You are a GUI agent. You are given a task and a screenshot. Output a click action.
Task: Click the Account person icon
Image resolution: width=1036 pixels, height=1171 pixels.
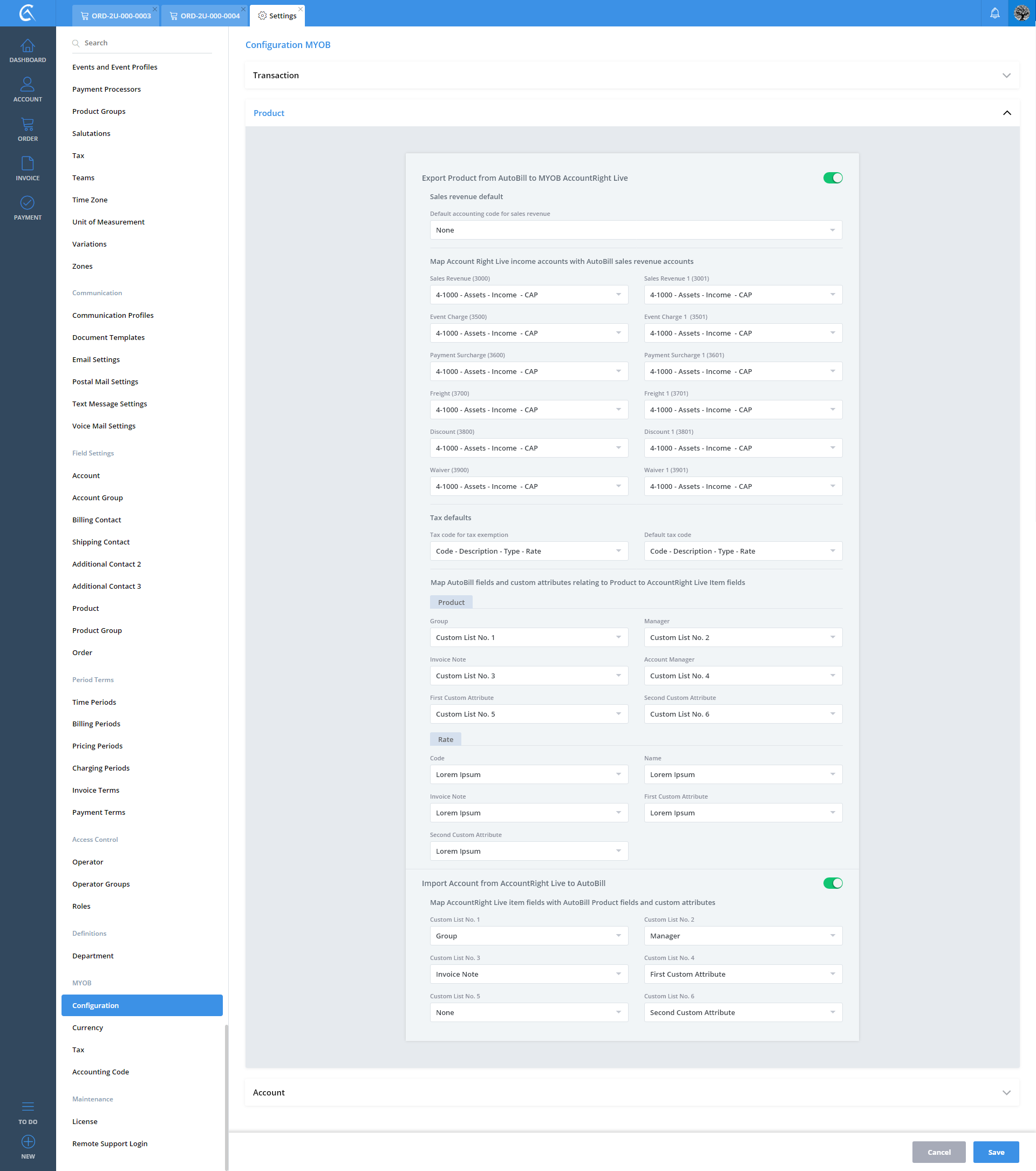[28, 85]
